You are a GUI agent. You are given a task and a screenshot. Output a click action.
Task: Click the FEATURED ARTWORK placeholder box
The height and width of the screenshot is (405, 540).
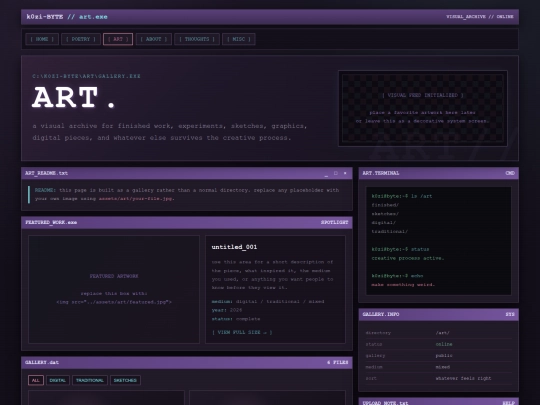(114, 289)
